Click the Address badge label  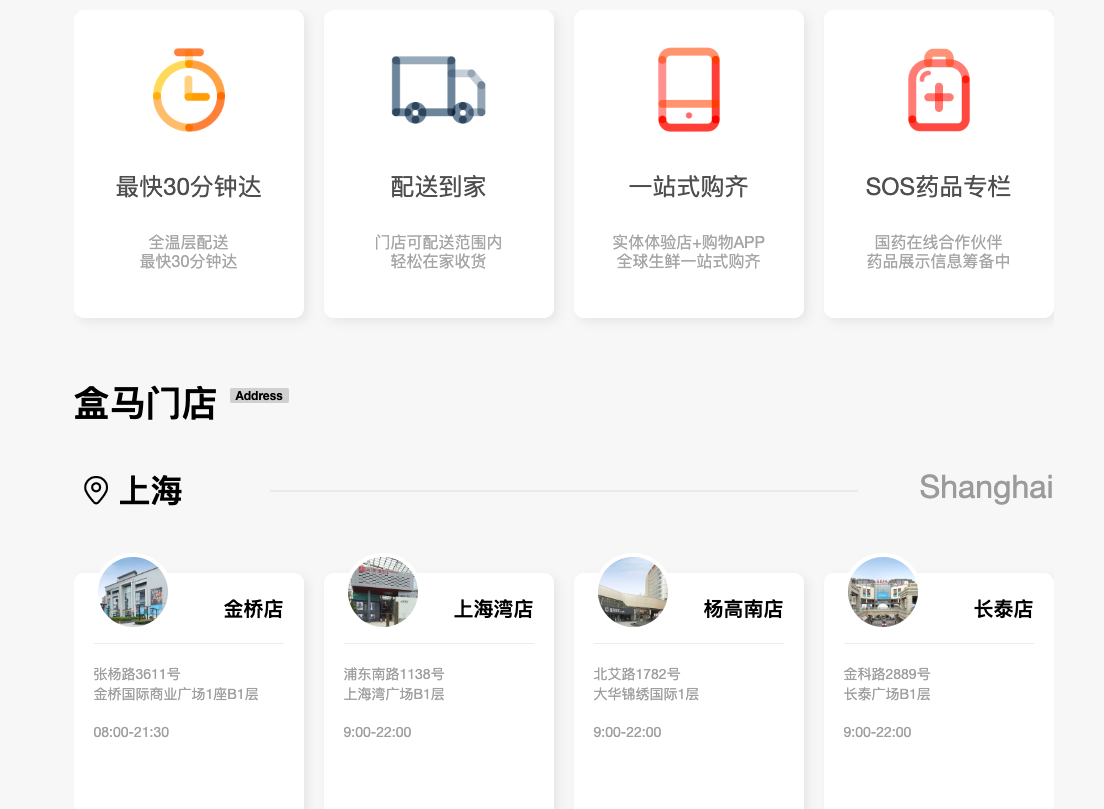click(259, 396)
